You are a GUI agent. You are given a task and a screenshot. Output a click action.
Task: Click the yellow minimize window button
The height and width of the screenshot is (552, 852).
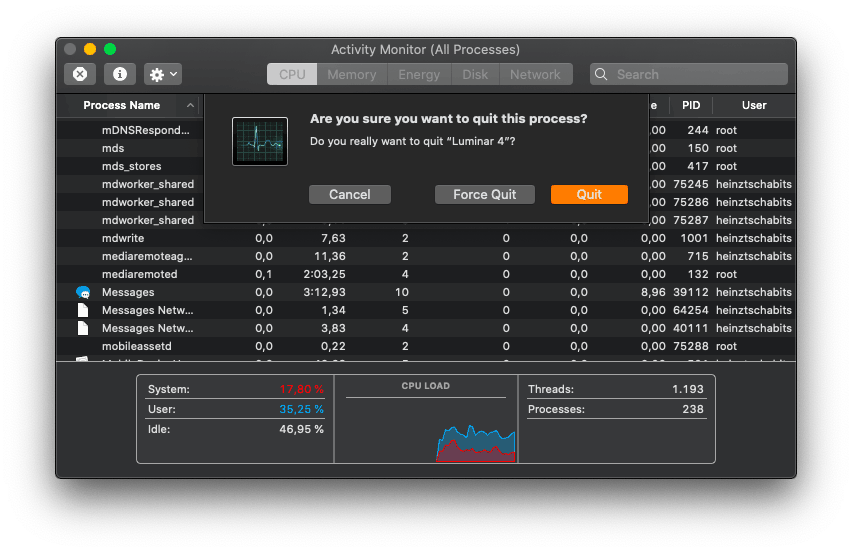(90, 49)
